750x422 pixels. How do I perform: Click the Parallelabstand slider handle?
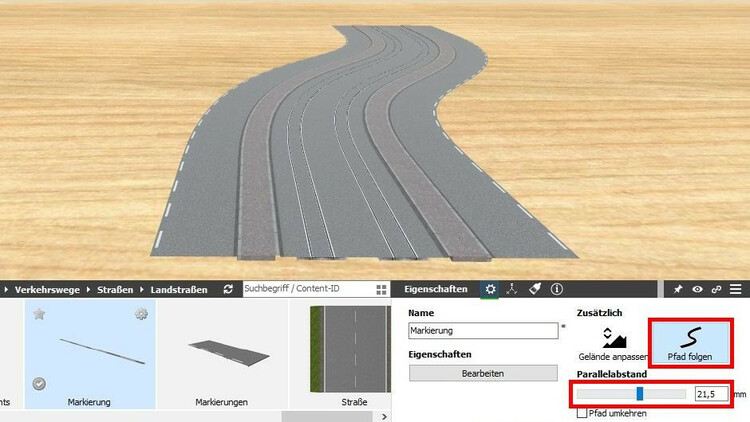click(x=640, y=394)
